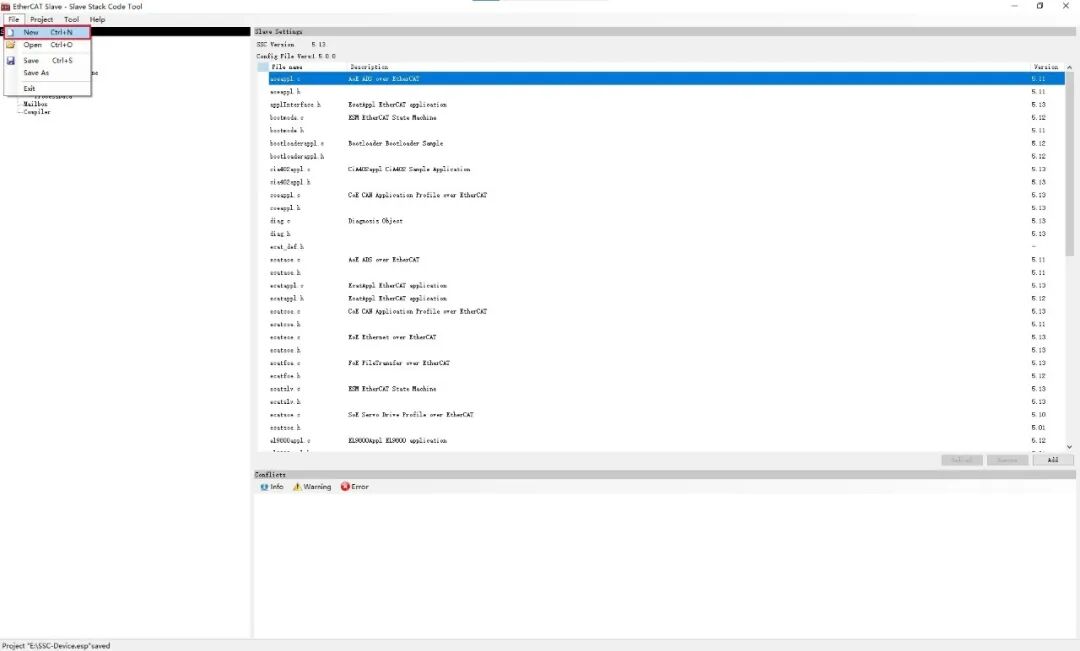
Task: Choose Save As in File menu
Action: (x=48, y=73)
